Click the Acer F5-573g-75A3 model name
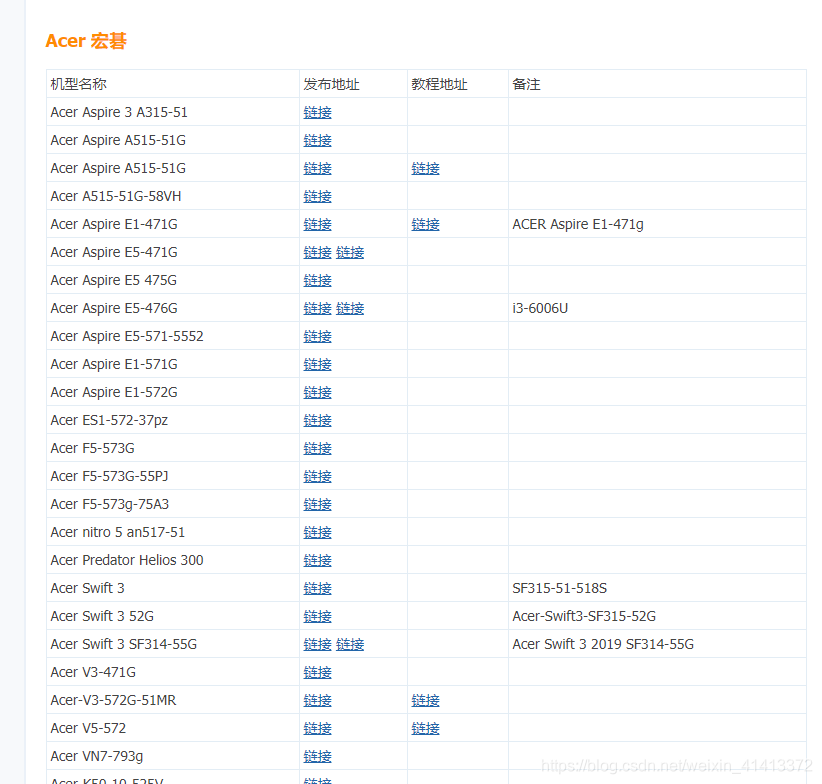This screenshot has width=822, height=784. [110, 504]
